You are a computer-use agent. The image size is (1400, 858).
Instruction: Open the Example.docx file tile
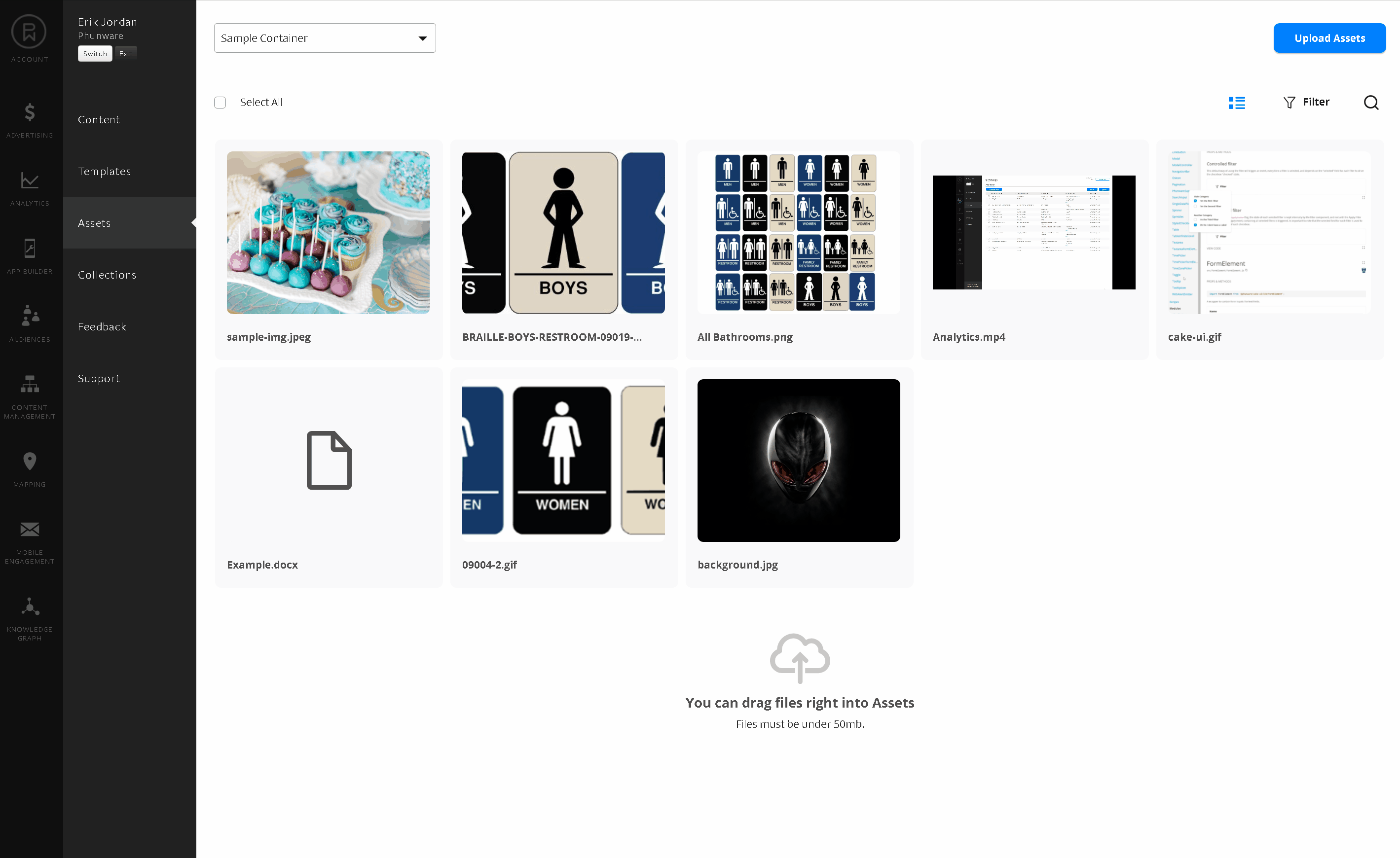(329, 461)
